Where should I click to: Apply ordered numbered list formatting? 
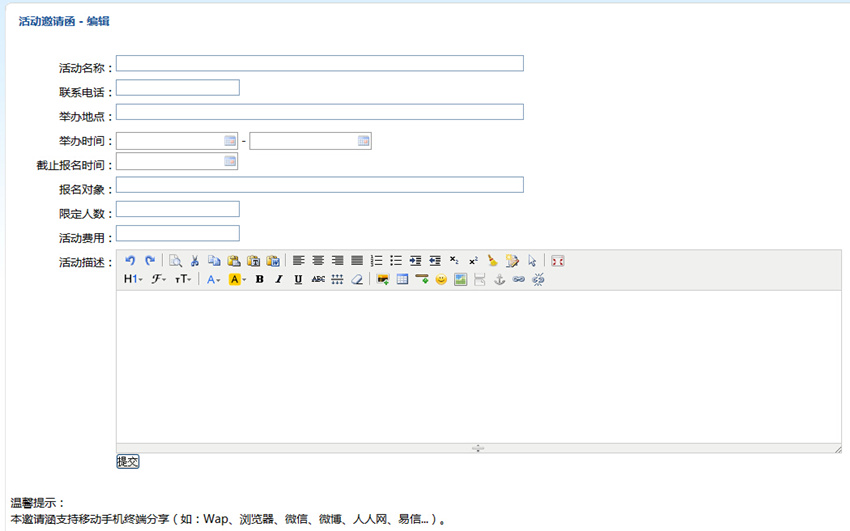[377, 261]
